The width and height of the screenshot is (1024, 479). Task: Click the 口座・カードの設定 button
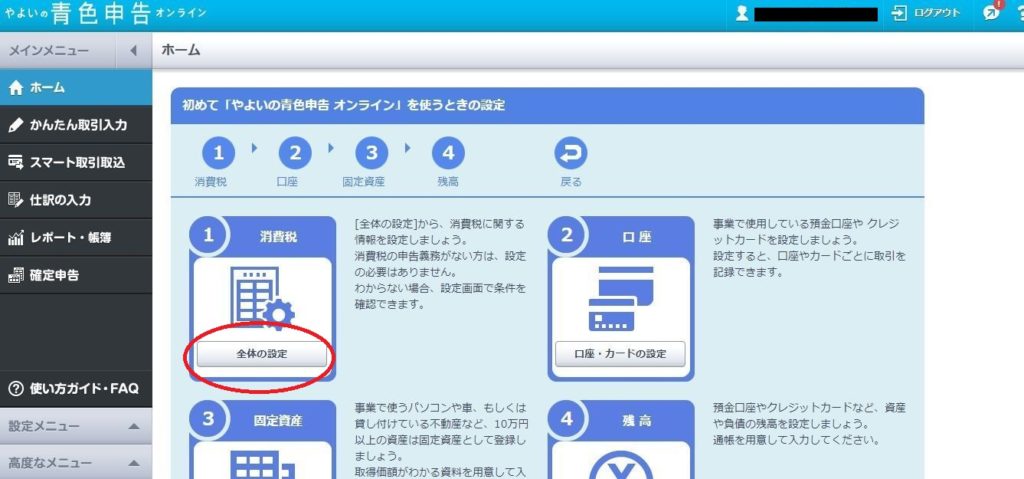[620, 354]
